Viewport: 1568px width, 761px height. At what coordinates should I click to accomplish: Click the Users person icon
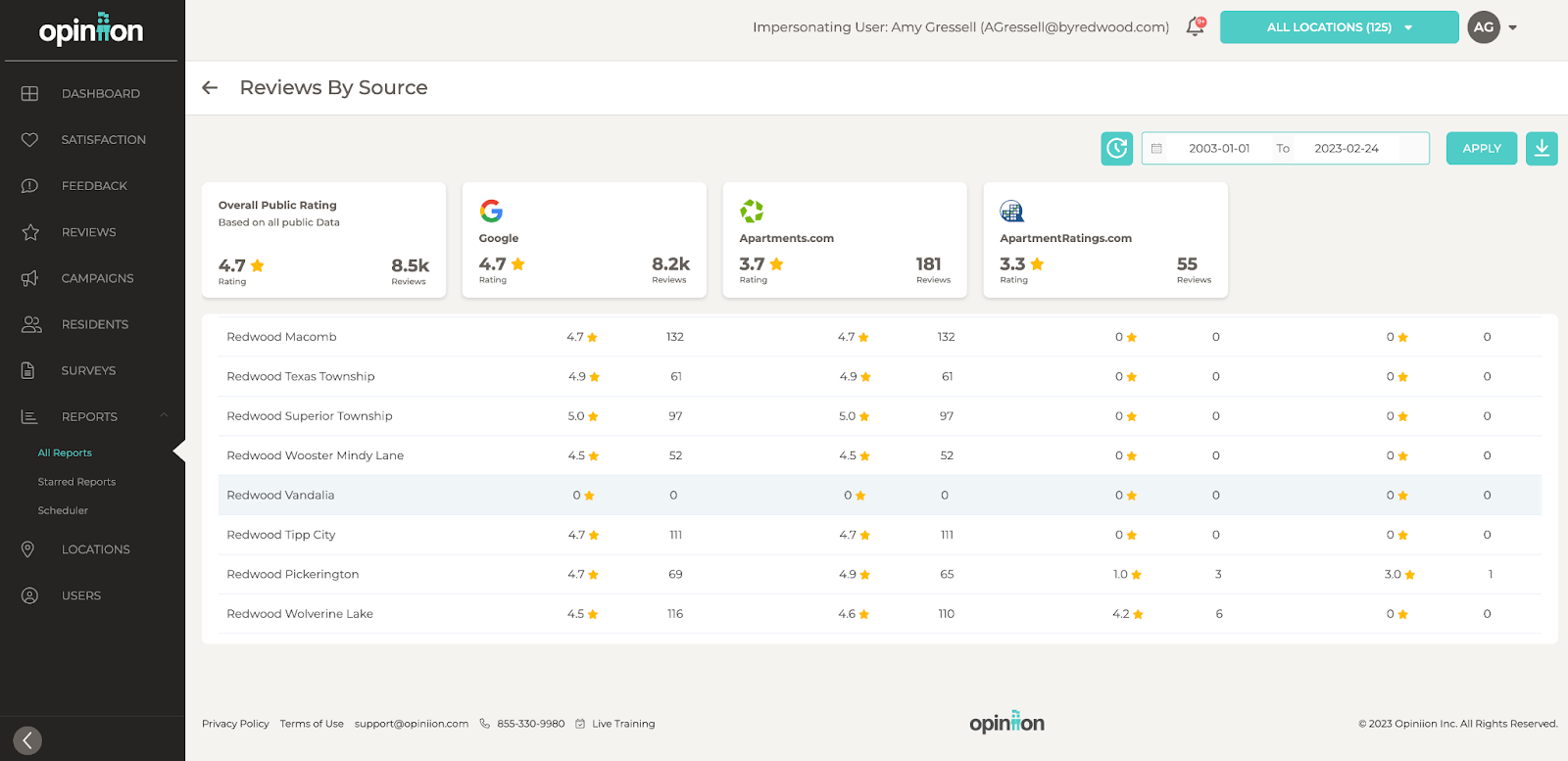[x=29, y=595]
